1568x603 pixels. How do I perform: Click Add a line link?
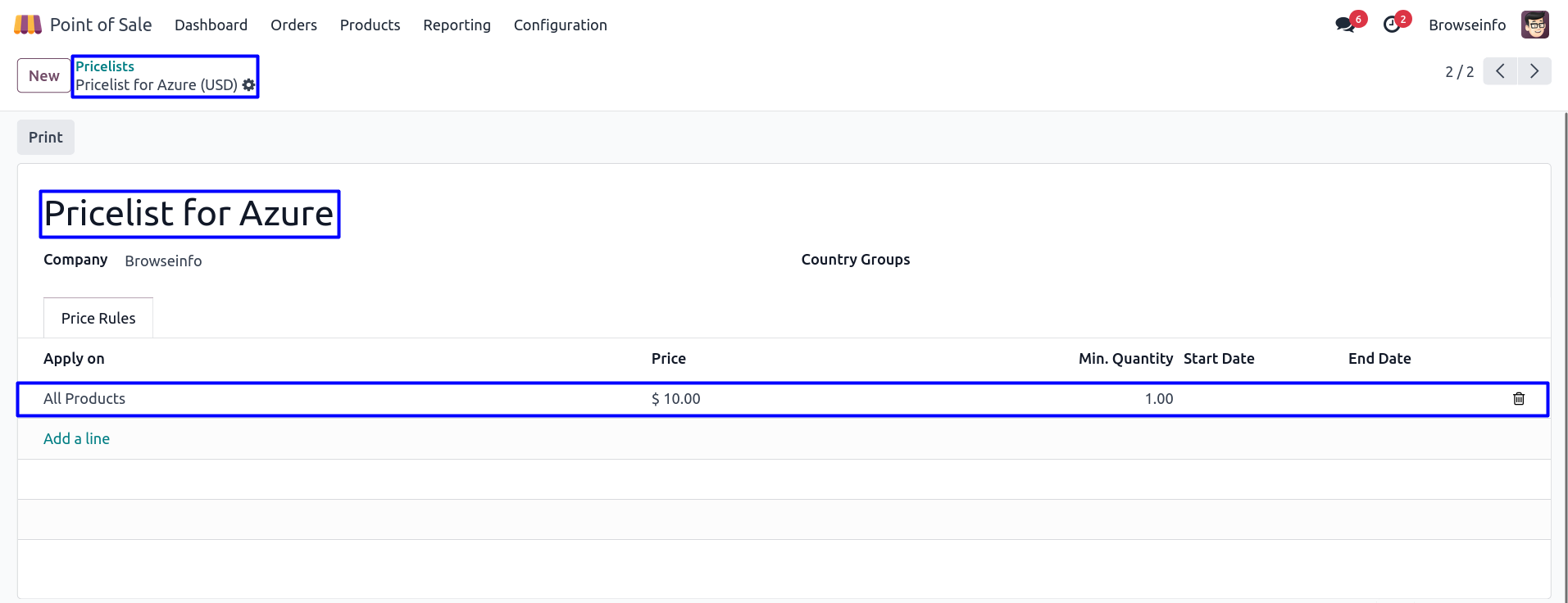point(76,439)
